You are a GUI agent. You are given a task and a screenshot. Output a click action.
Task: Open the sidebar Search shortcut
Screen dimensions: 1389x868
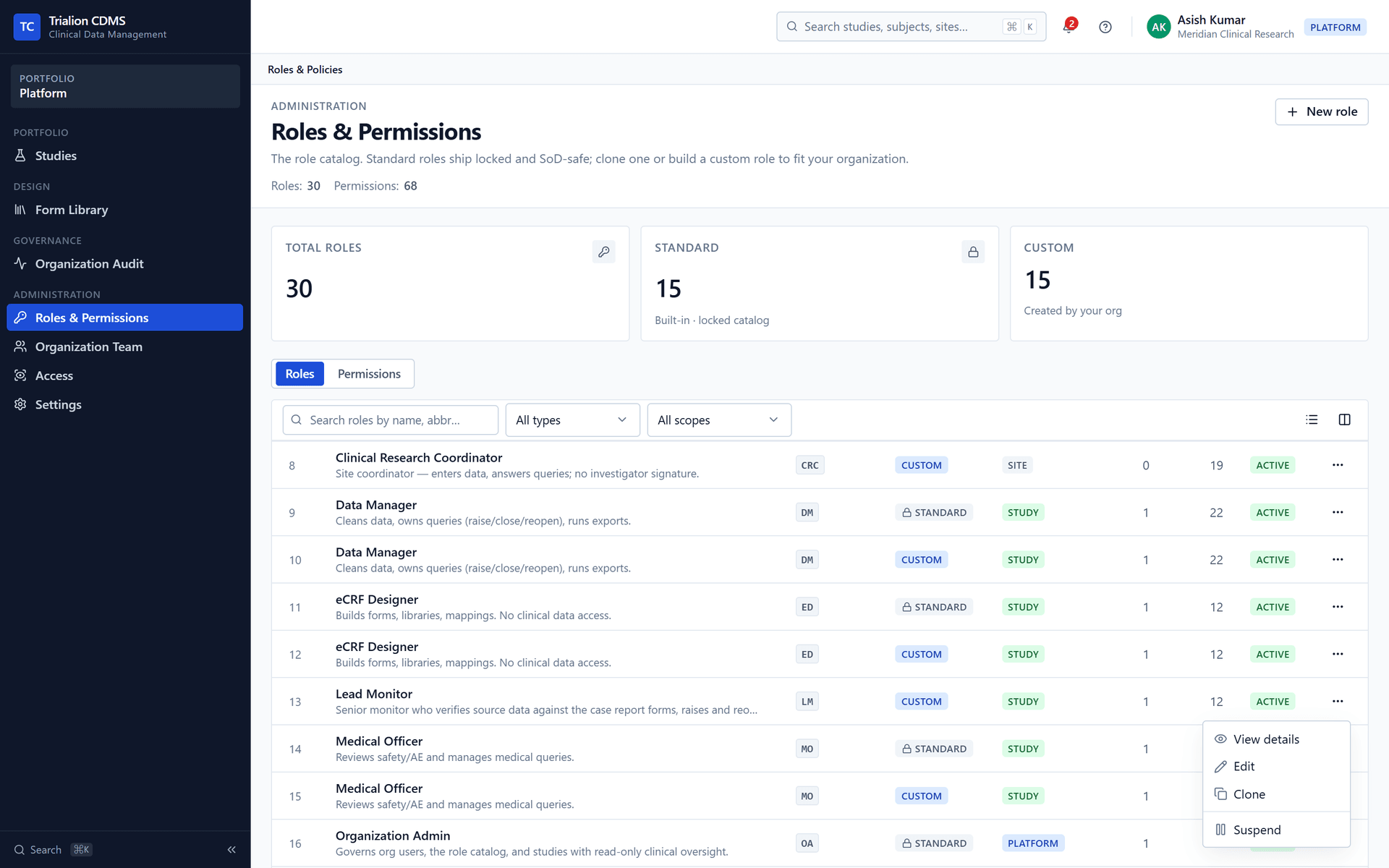[x=53, y=850]
